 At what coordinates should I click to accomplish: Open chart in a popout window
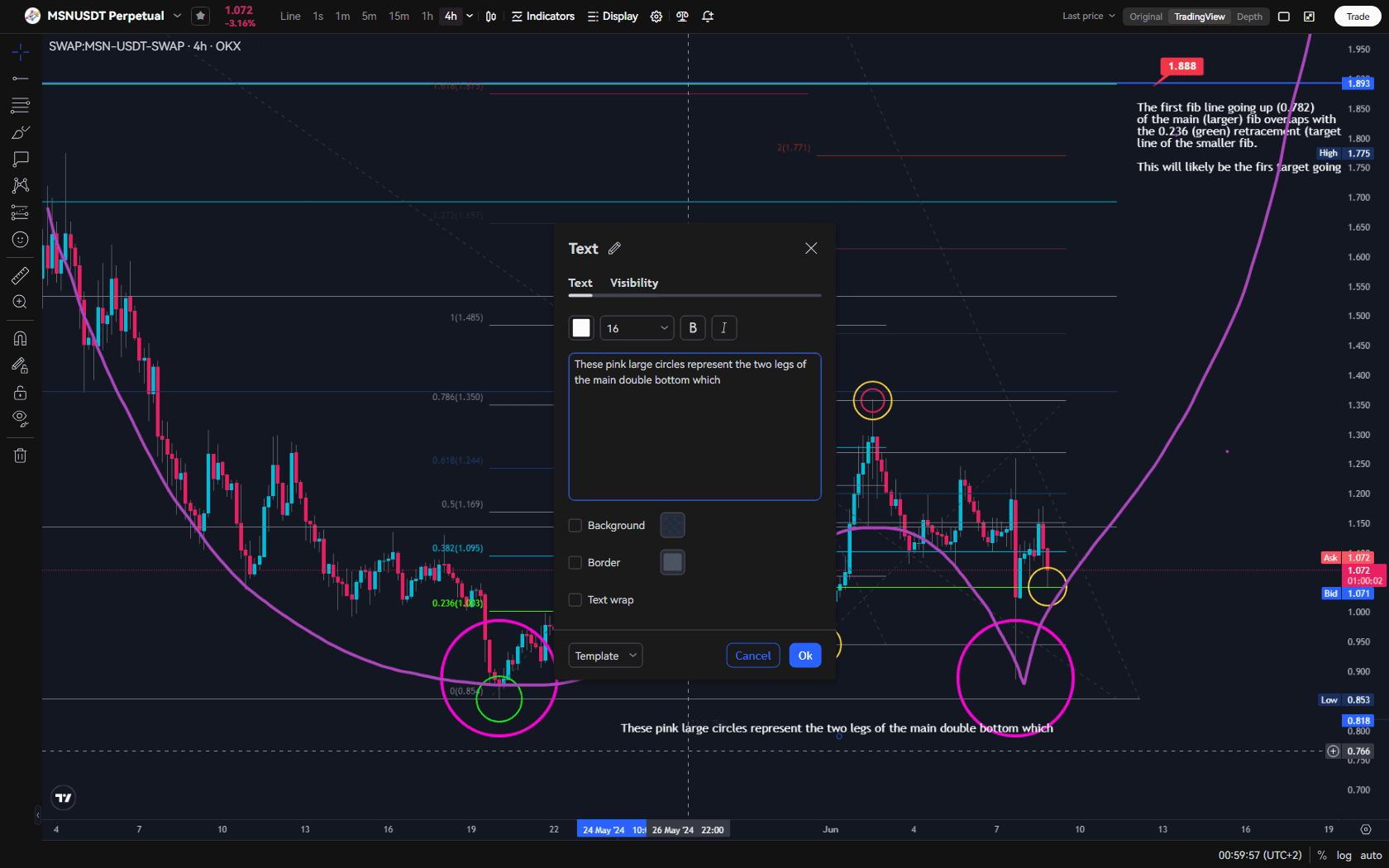[x=1310, y=17]
